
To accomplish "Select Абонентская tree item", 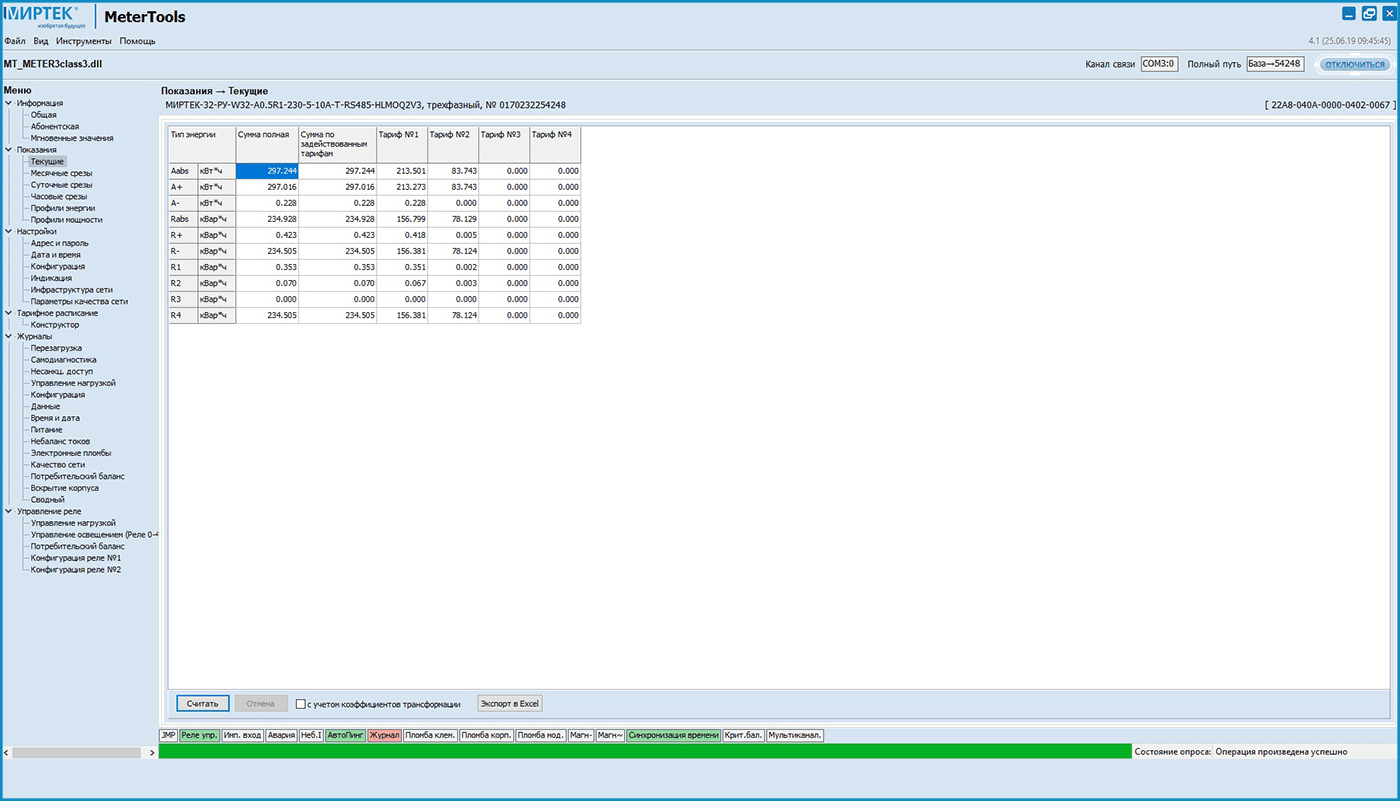I will coord(55,127).
